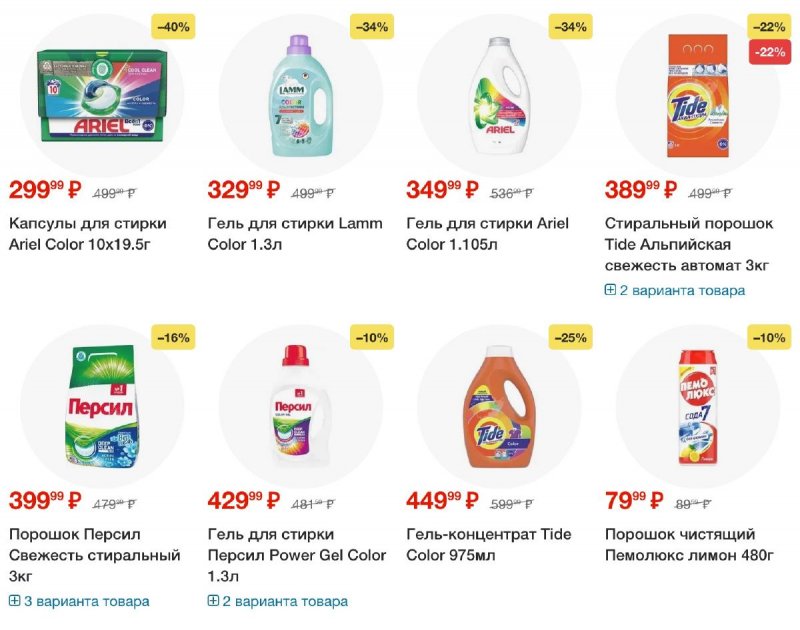Screen dimensions: 800x630
Task: Open the Ariel Color gel bottle image
Action: pos(499,95)
